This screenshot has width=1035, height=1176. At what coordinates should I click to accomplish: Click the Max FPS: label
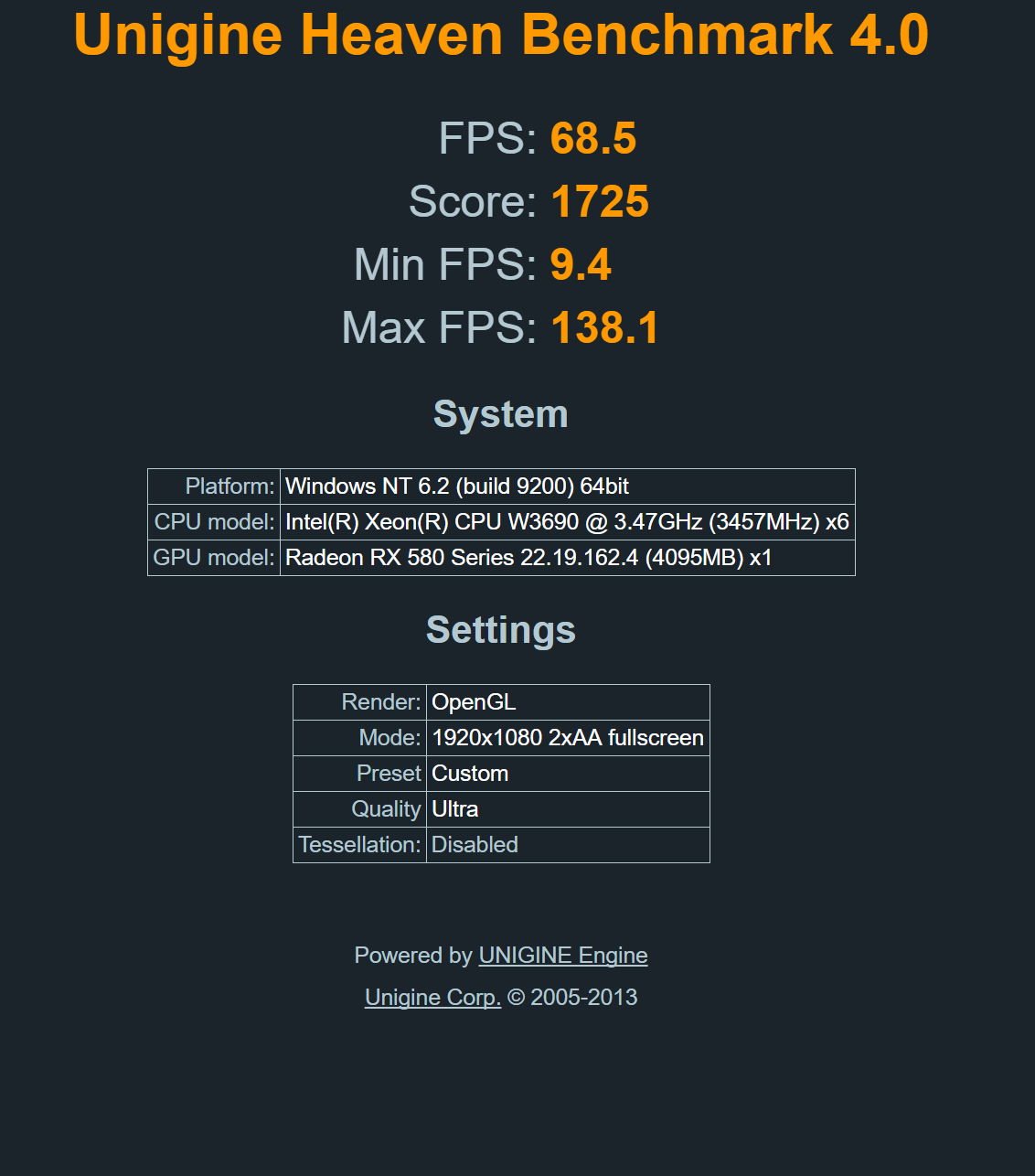(x=440, y=328)
